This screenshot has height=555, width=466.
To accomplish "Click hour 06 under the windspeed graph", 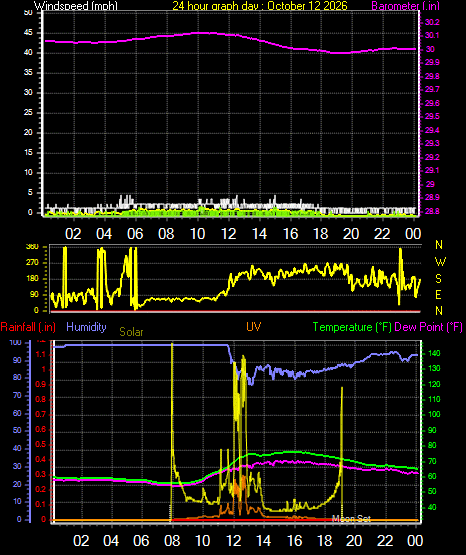I will click(x=135, y=234).
